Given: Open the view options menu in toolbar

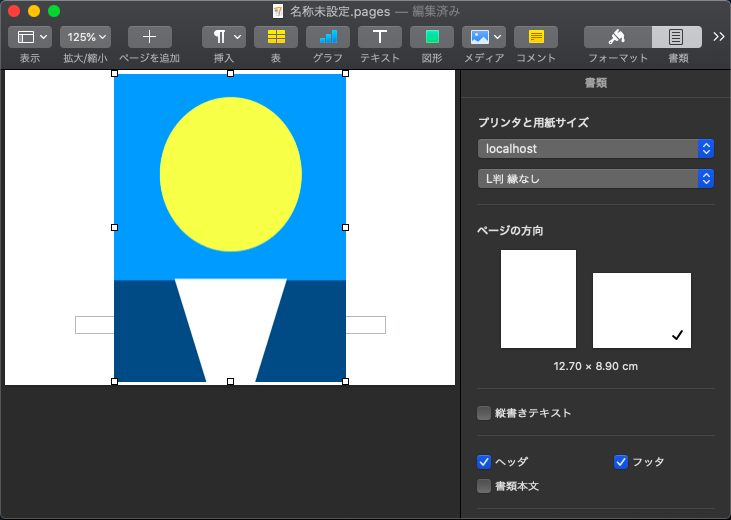Looking at the screenshot, I should click(29, 37).
